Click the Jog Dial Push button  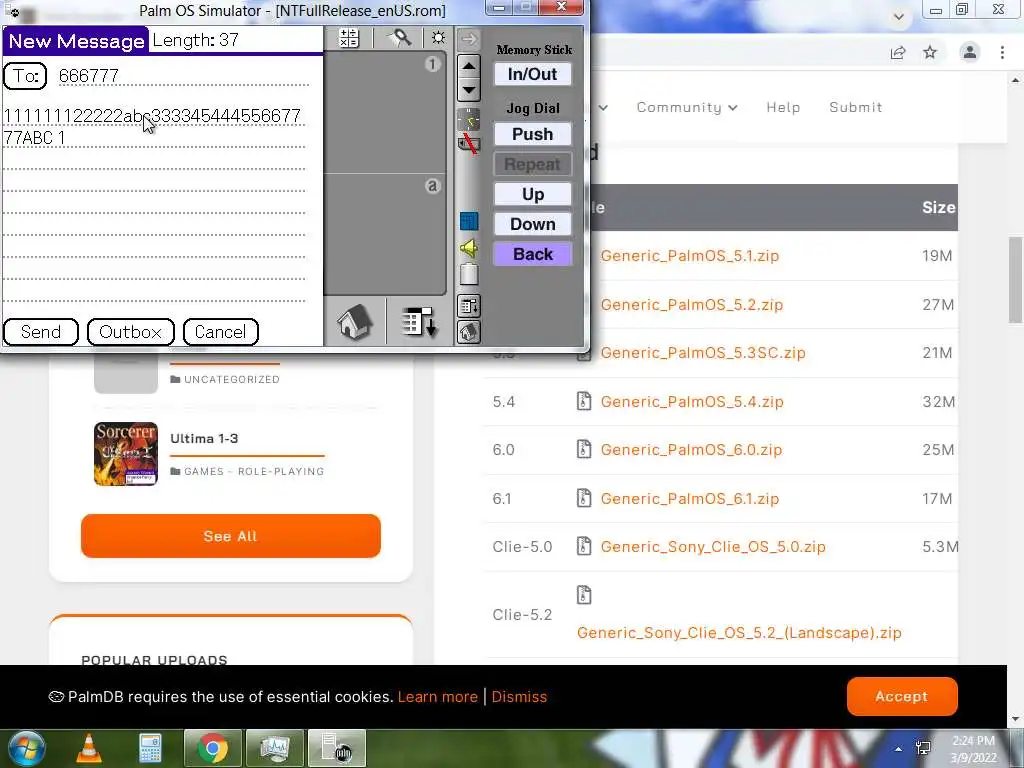(x=533, y=134)
